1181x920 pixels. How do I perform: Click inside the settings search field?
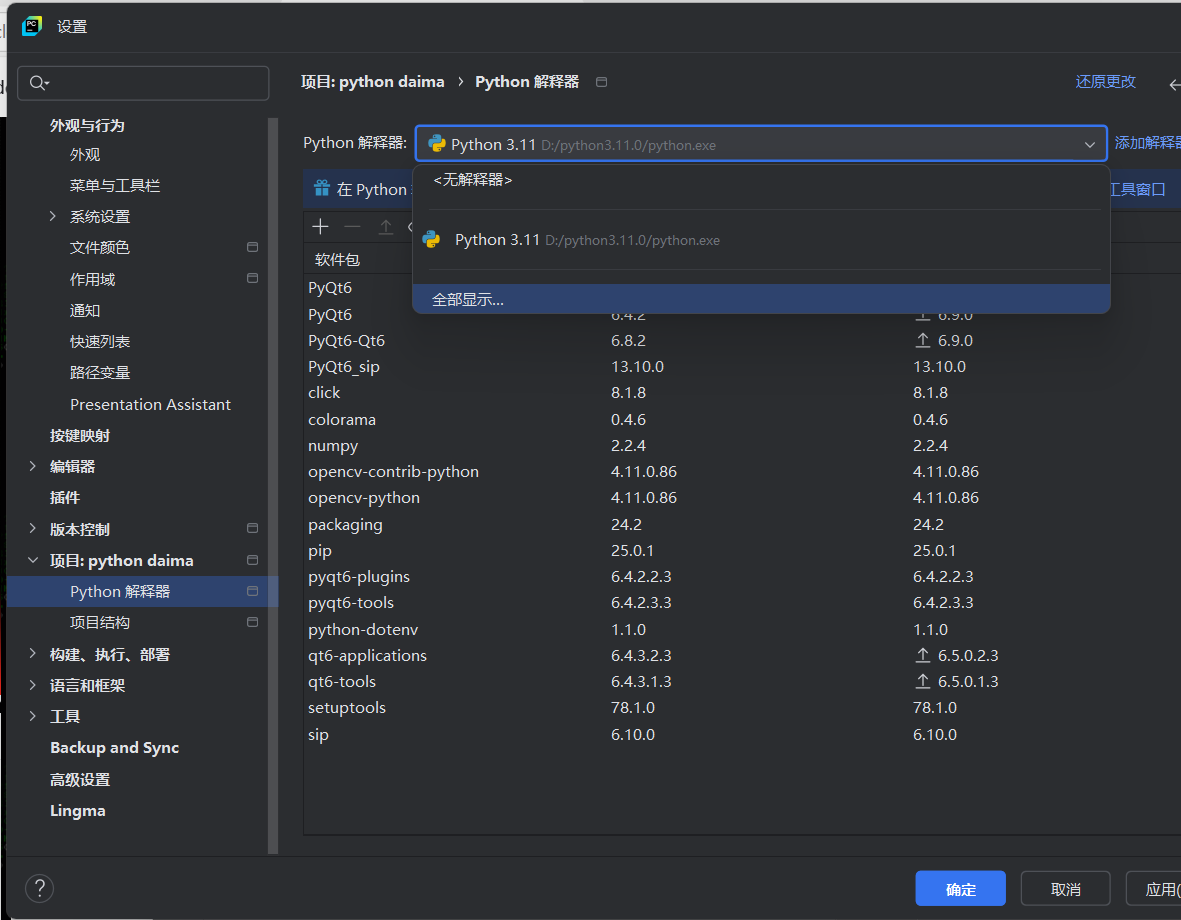[143, 83]
